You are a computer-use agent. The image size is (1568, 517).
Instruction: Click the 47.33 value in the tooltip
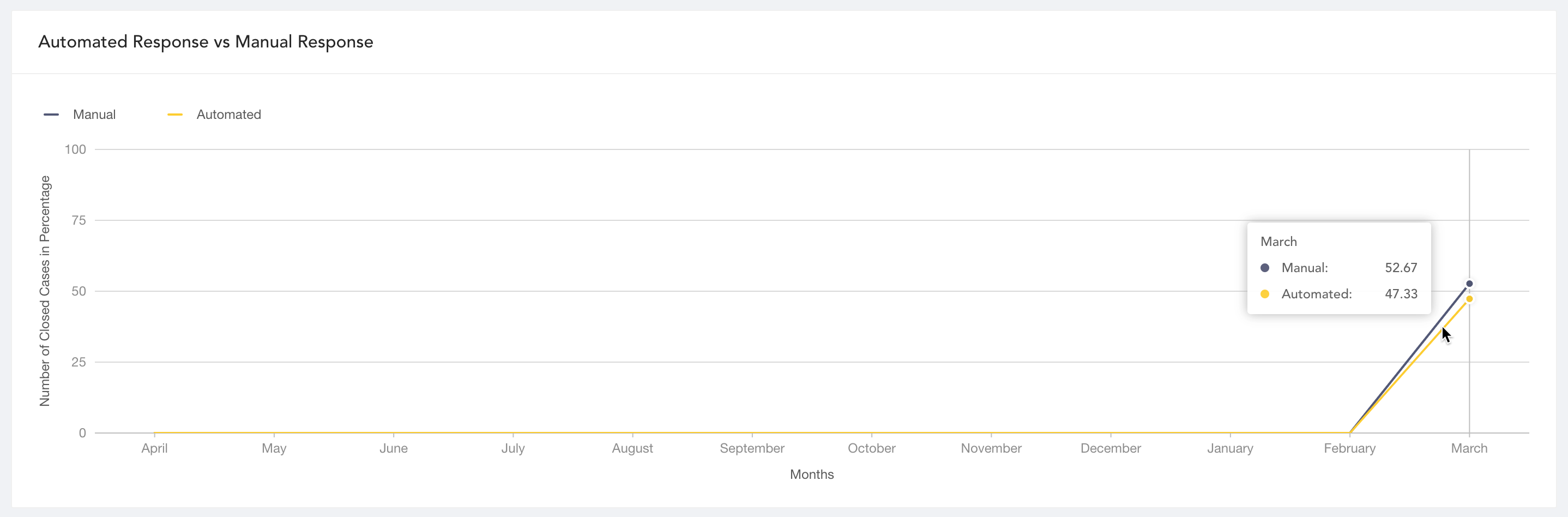pyautogui.click(x=1401, y=294)
